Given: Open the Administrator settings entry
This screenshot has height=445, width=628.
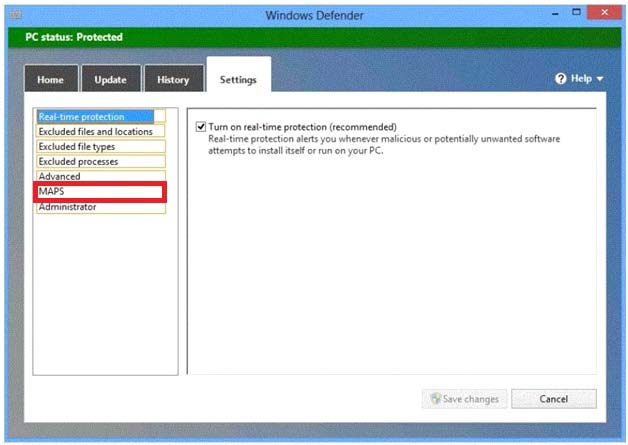Looking at the screenshot, I should (x=100, y=207).
